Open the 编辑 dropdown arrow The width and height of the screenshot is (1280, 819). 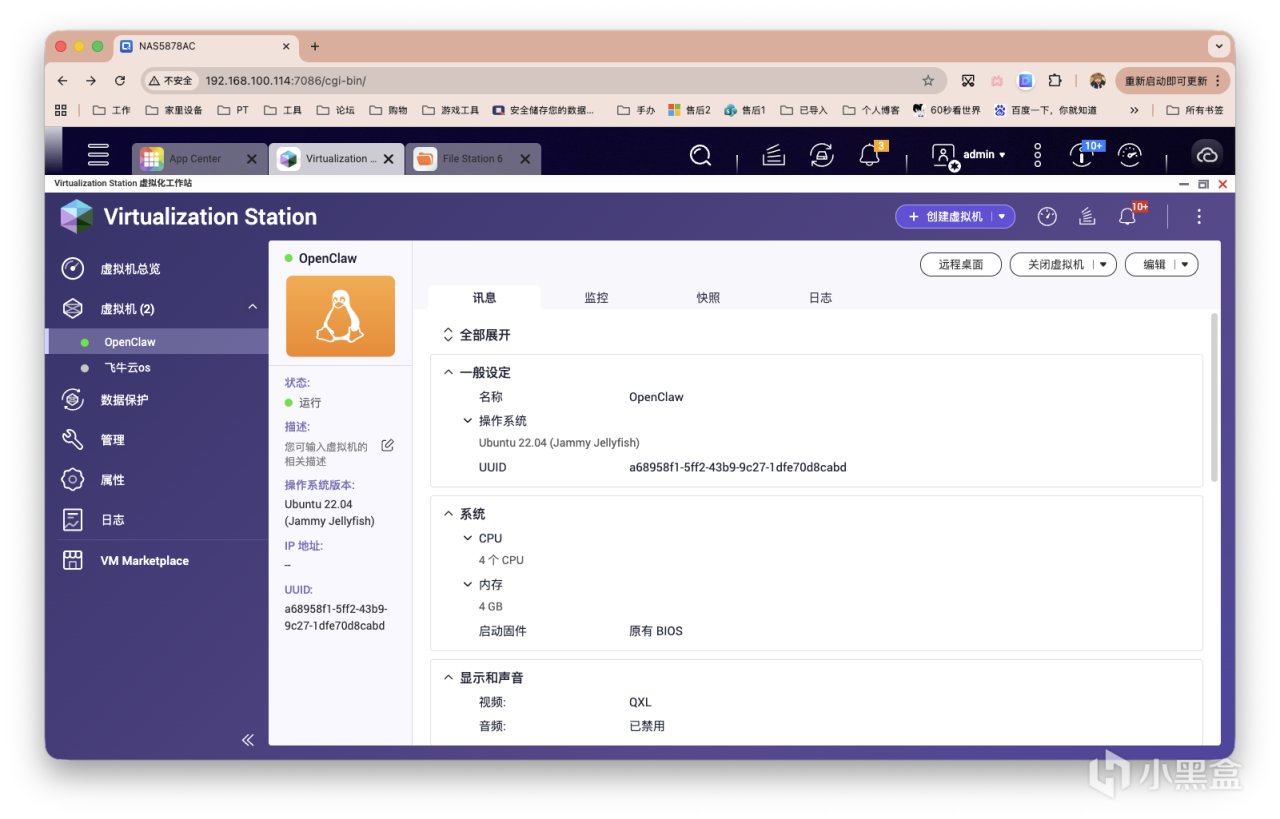coord(1185,265)
